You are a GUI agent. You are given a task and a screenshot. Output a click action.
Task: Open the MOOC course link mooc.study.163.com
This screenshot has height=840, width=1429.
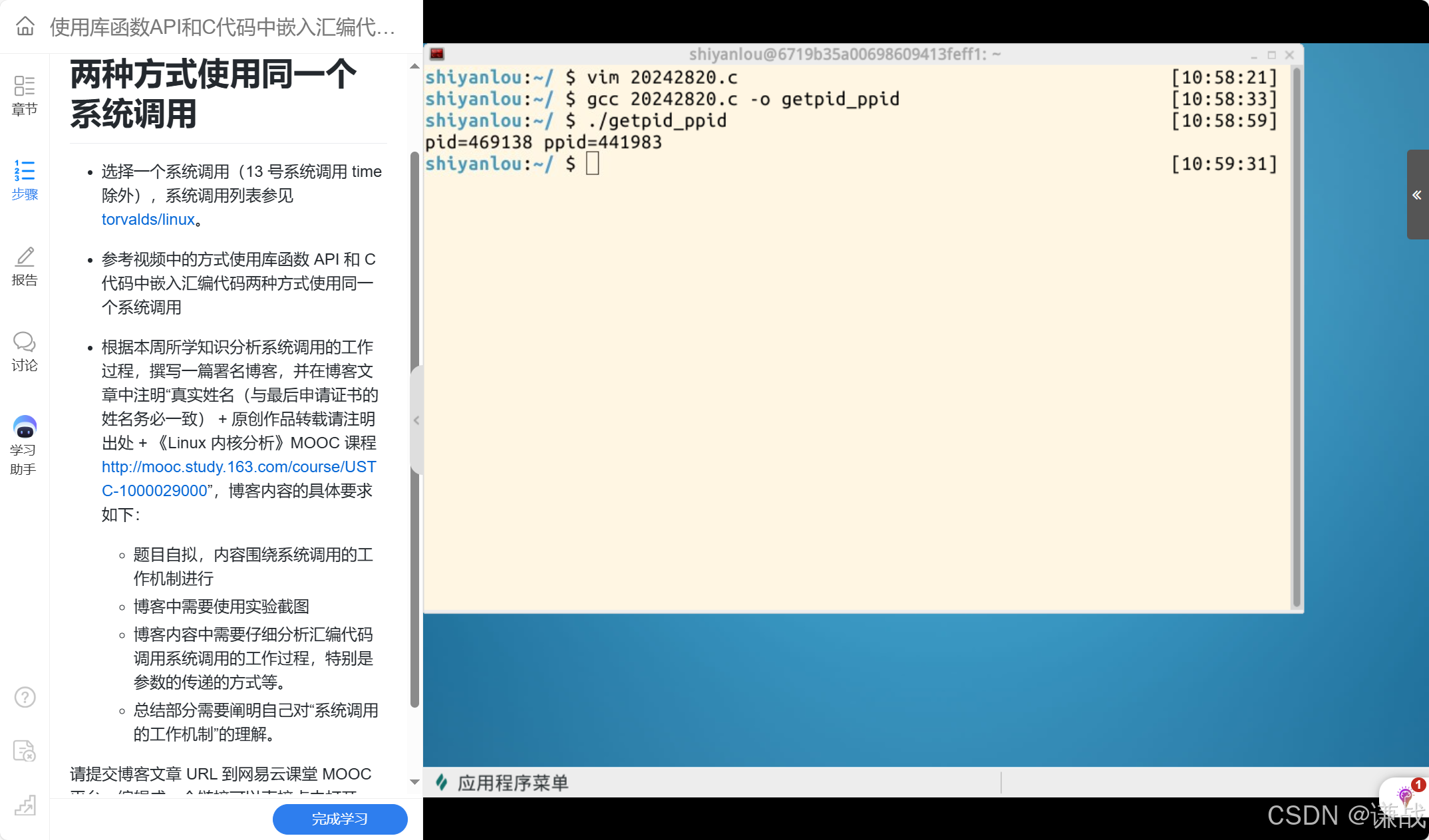239,467
